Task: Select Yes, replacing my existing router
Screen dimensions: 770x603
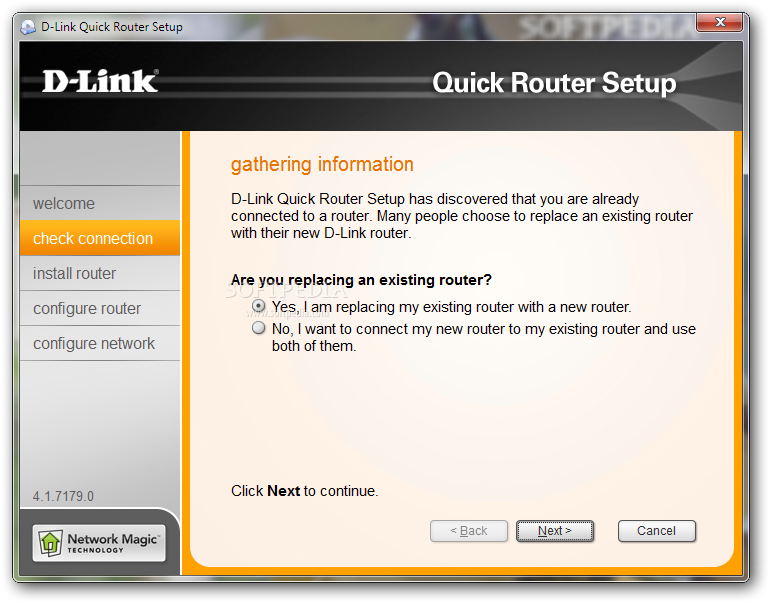Action: [259, 306]
